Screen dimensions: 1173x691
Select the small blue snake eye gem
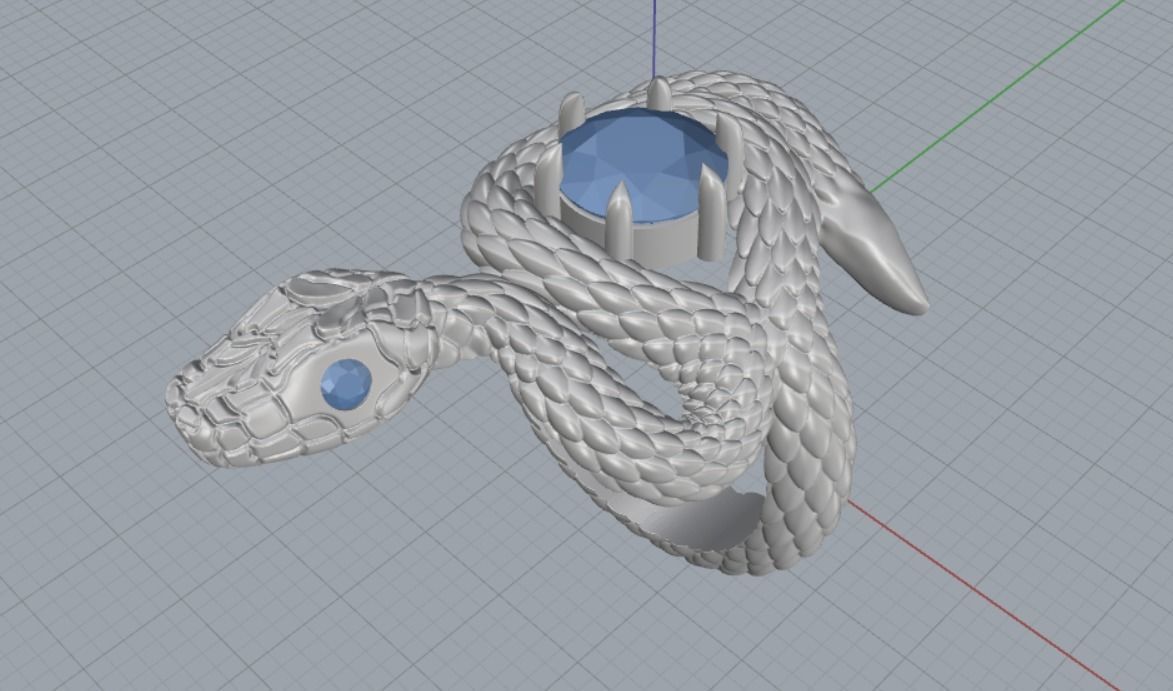(x=346, y=384)
